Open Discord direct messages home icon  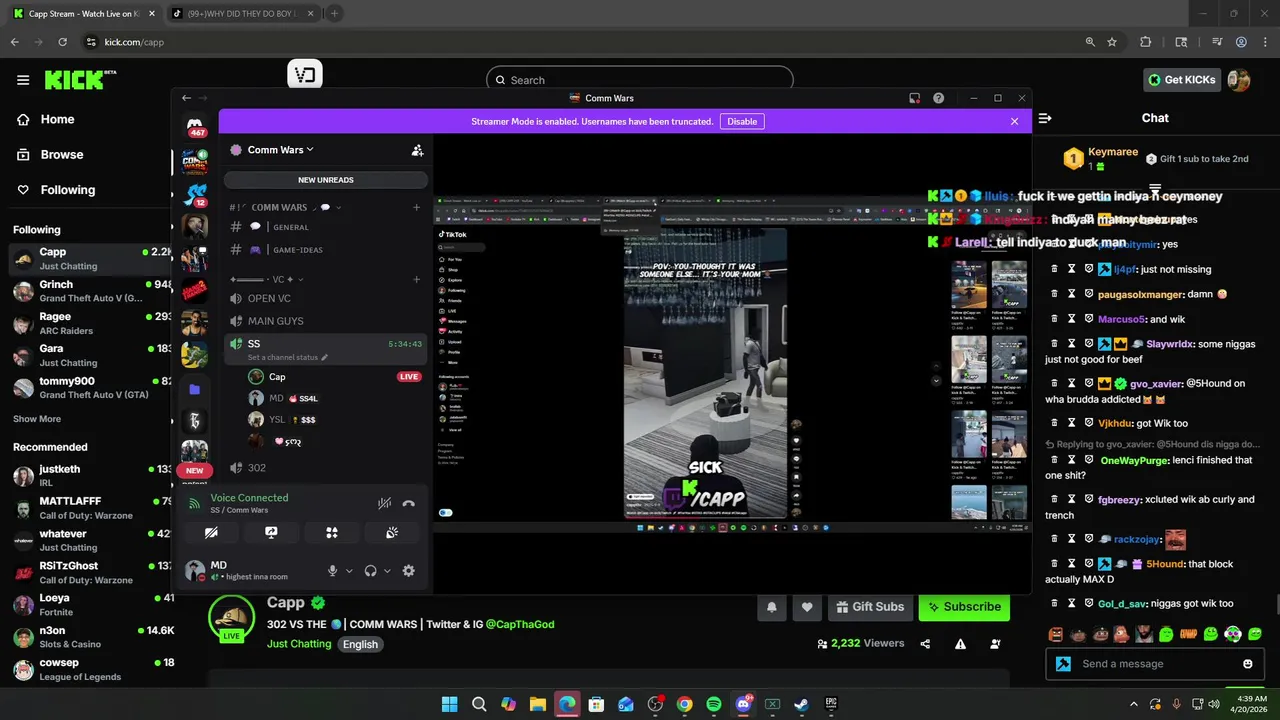tap(195, 124)
